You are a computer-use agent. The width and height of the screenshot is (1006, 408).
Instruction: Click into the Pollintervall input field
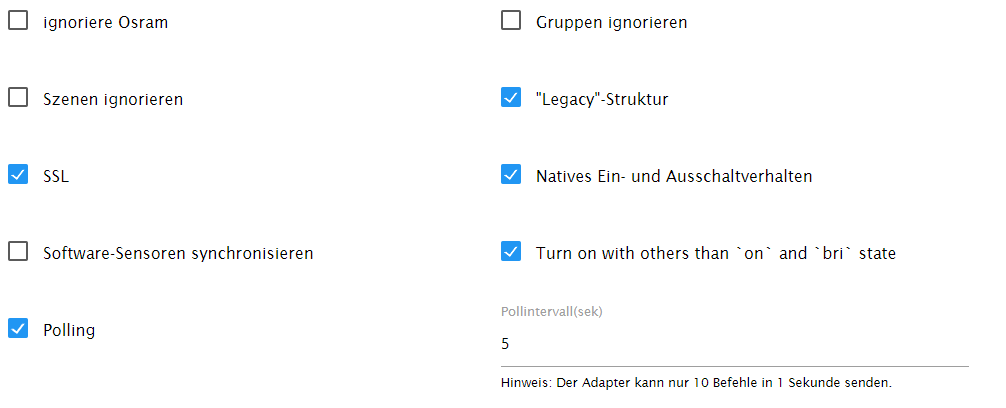[734, 344]
